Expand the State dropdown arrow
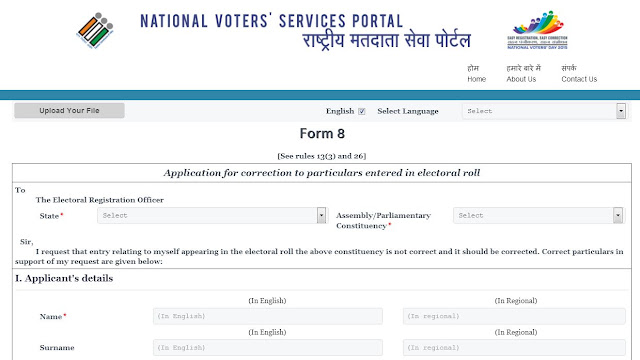 (x=322, y=216)
